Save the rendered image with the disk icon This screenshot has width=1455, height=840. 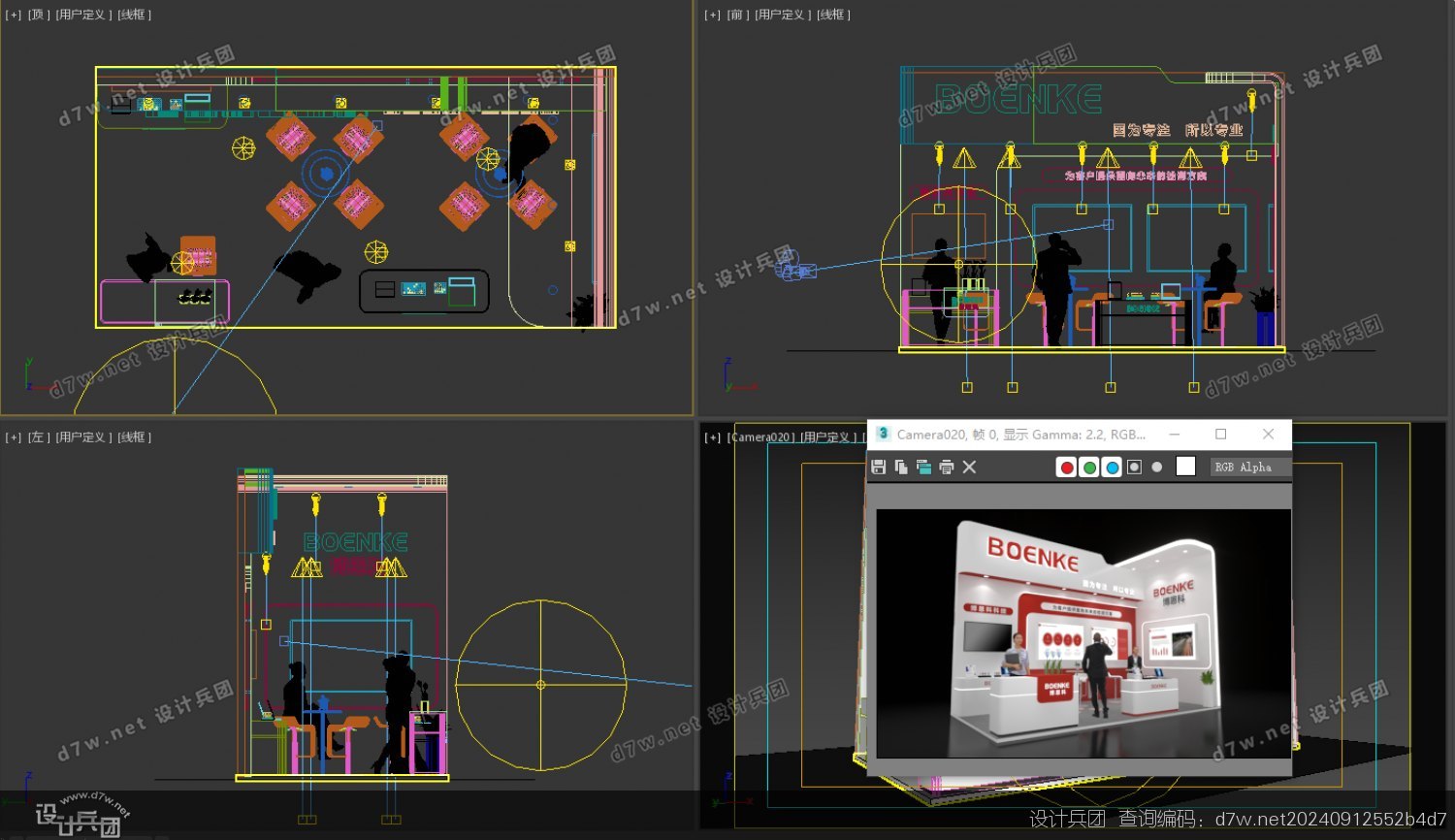pos(879,467)
